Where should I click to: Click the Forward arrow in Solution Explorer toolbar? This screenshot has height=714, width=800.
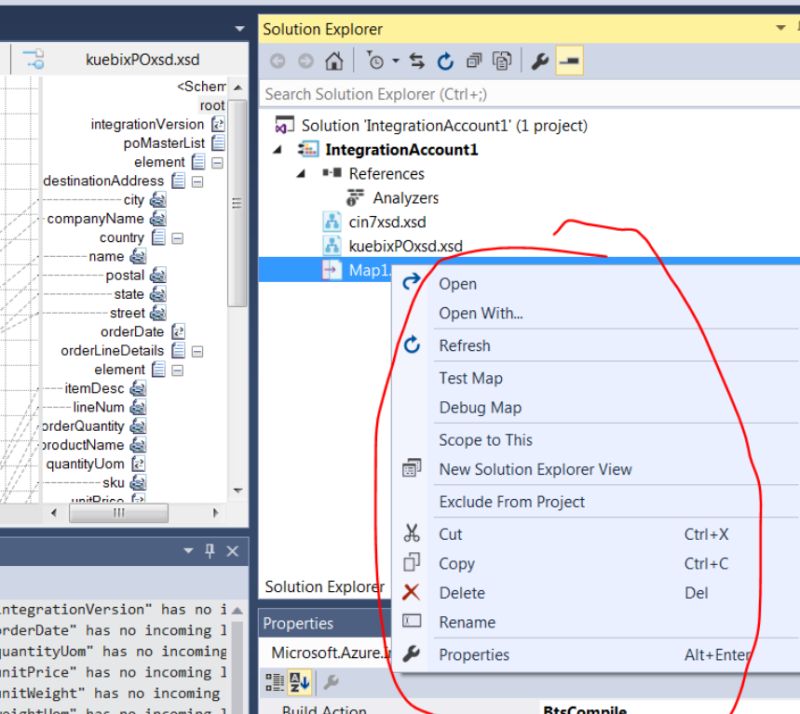tap(306, 61)
